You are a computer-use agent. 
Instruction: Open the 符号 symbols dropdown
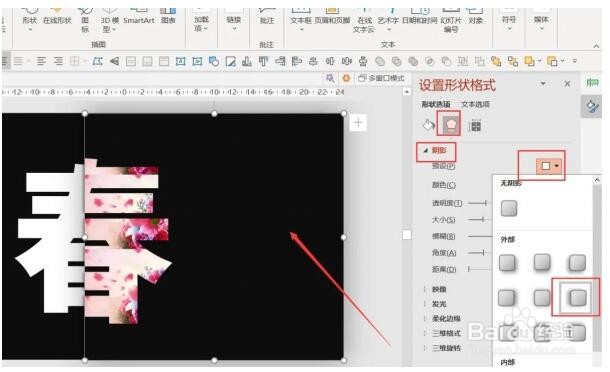coord(509,20)
